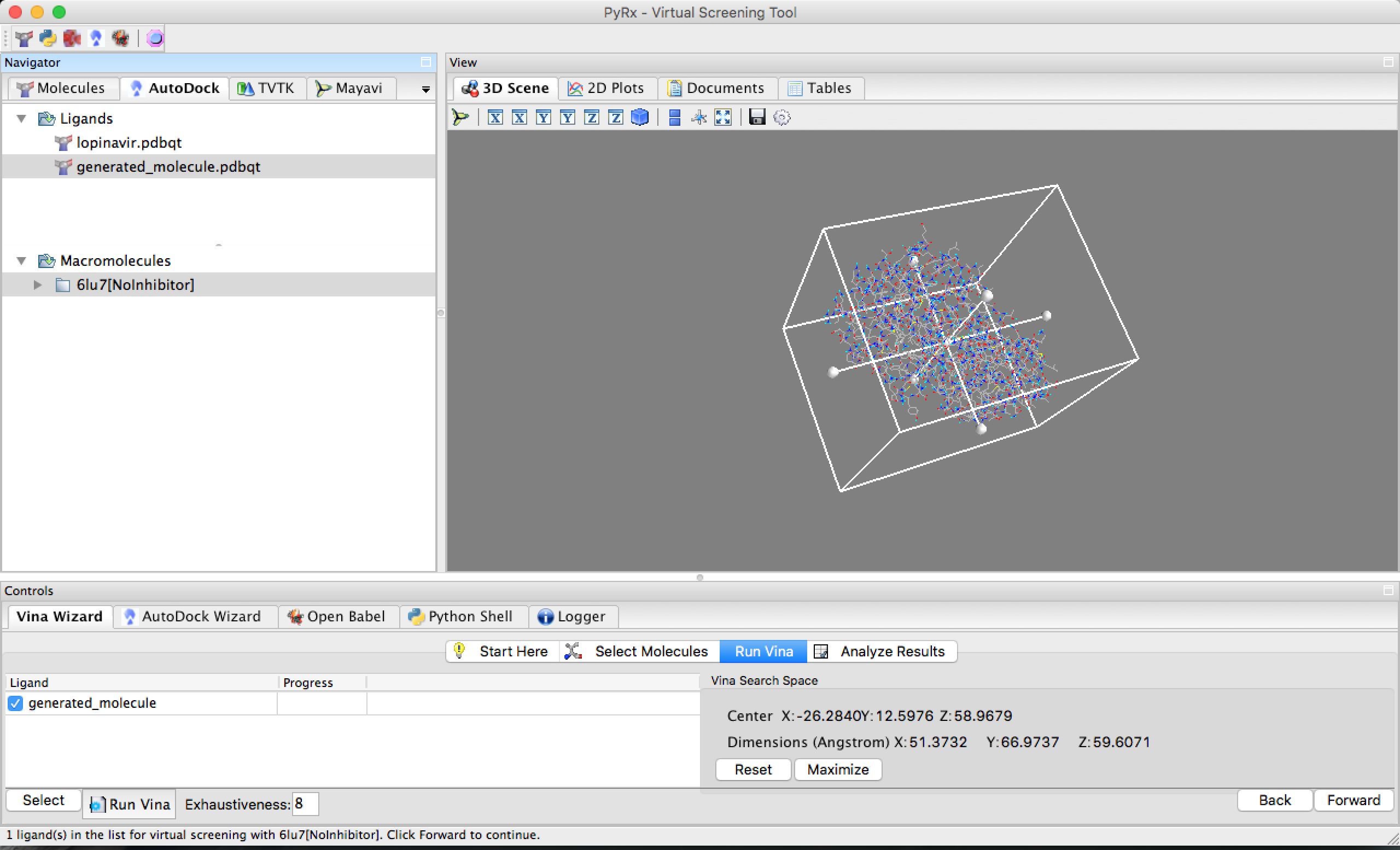
Task: Click the isometric view cube icon
Action: (640, 118)
